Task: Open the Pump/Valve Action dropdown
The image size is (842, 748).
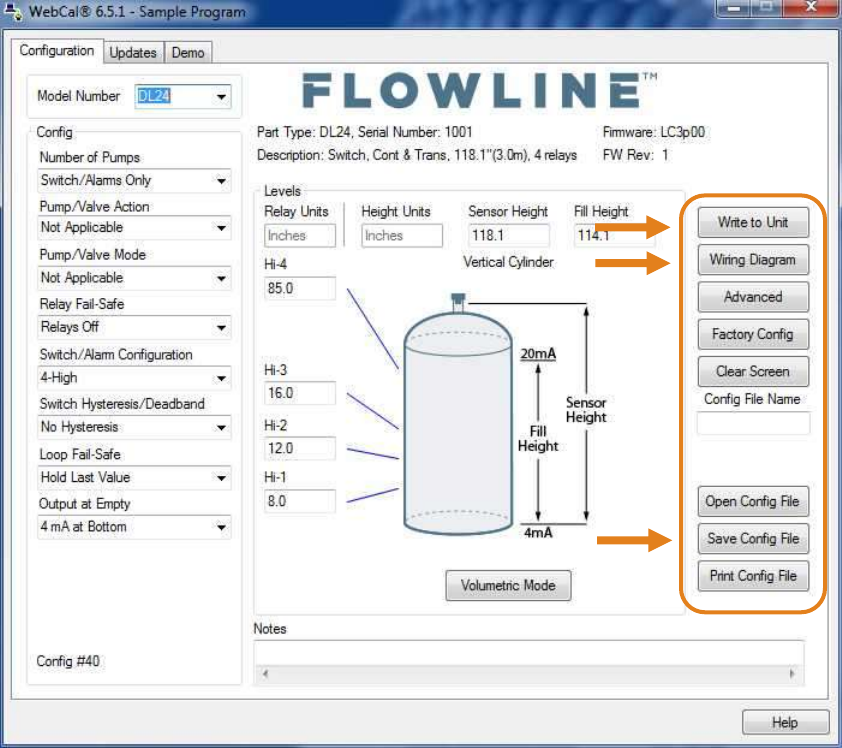Action: (x=134, y=228)
